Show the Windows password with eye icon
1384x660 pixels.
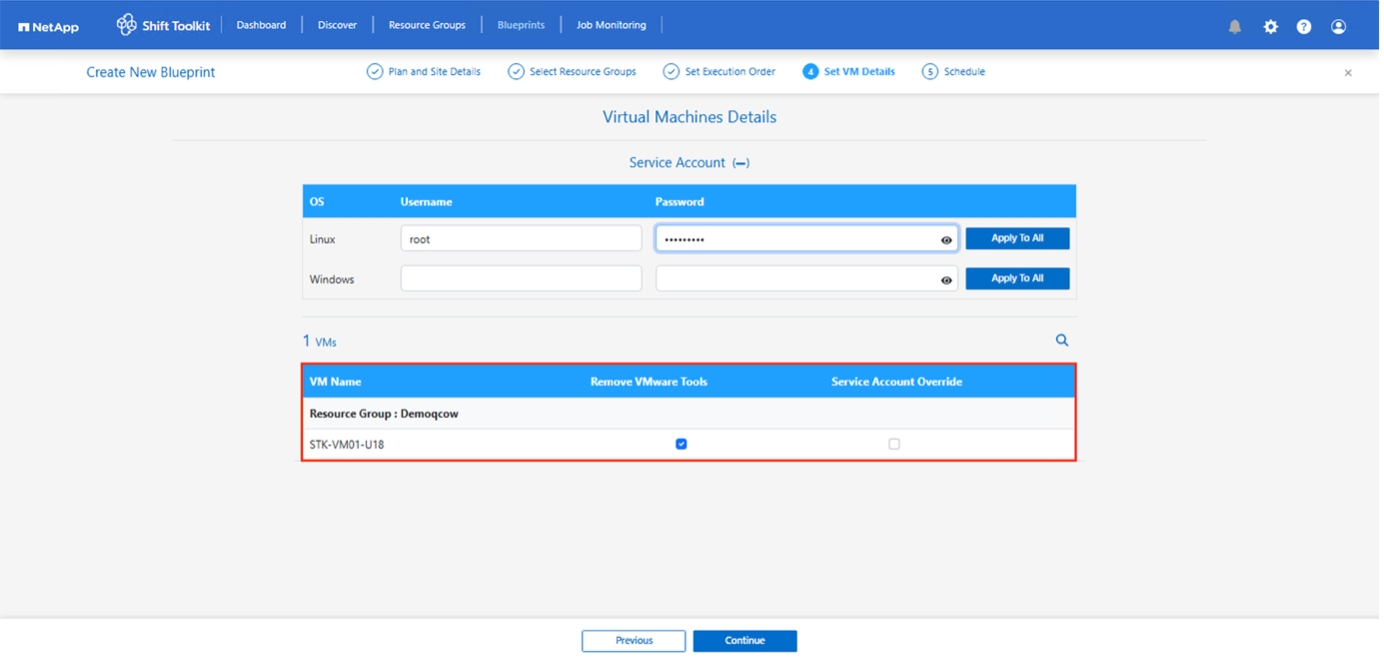[946, 280]
